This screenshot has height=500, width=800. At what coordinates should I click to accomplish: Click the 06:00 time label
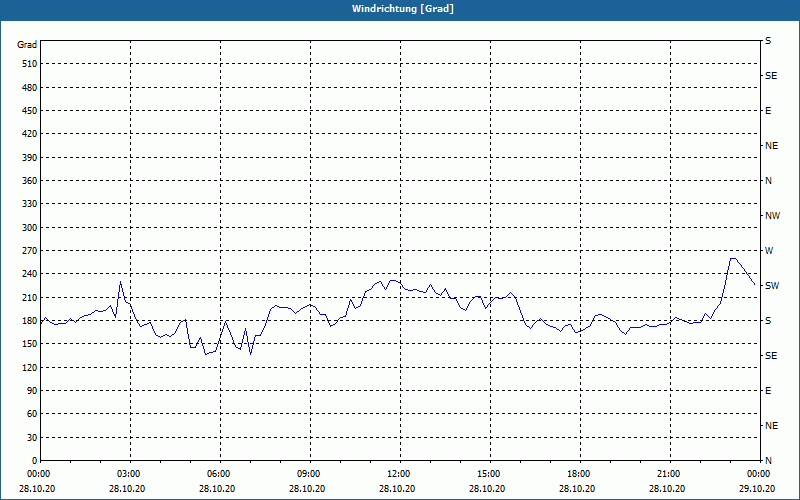tap(220, 474)
